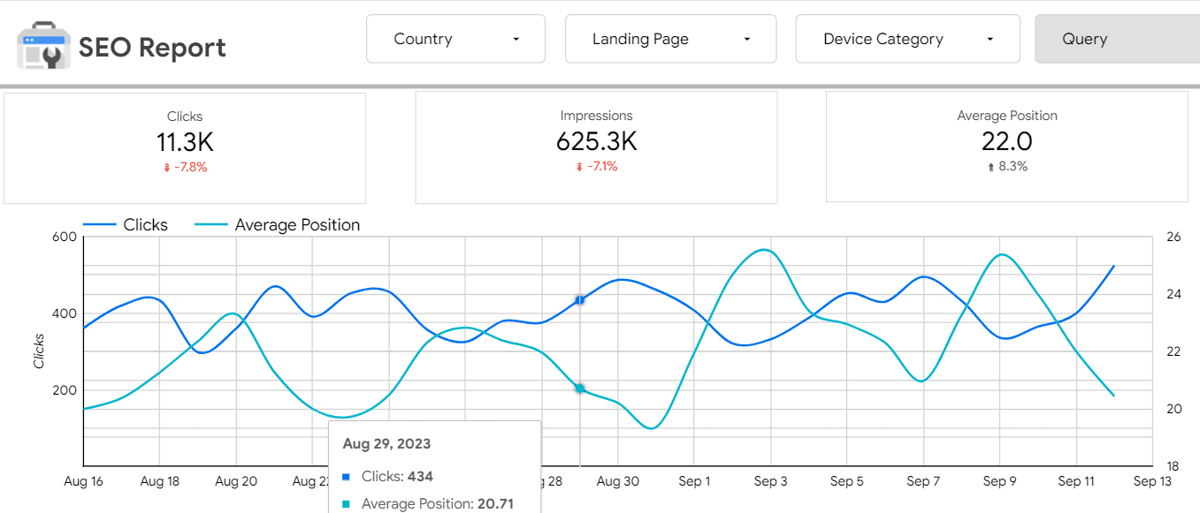Click the red down arrow beside -7.1%
This screenshot has height=513, width=1200.
coord(579,167)
